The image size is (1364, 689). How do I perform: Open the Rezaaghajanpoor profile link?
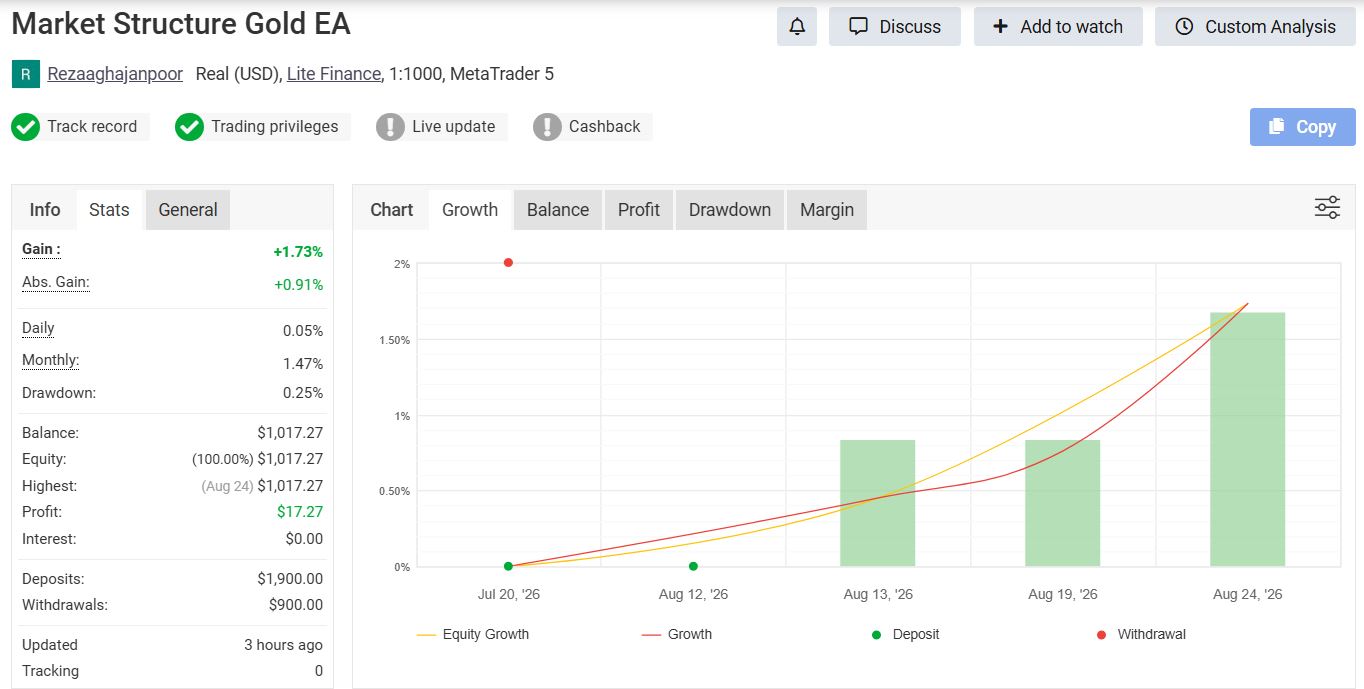point(115,74)
